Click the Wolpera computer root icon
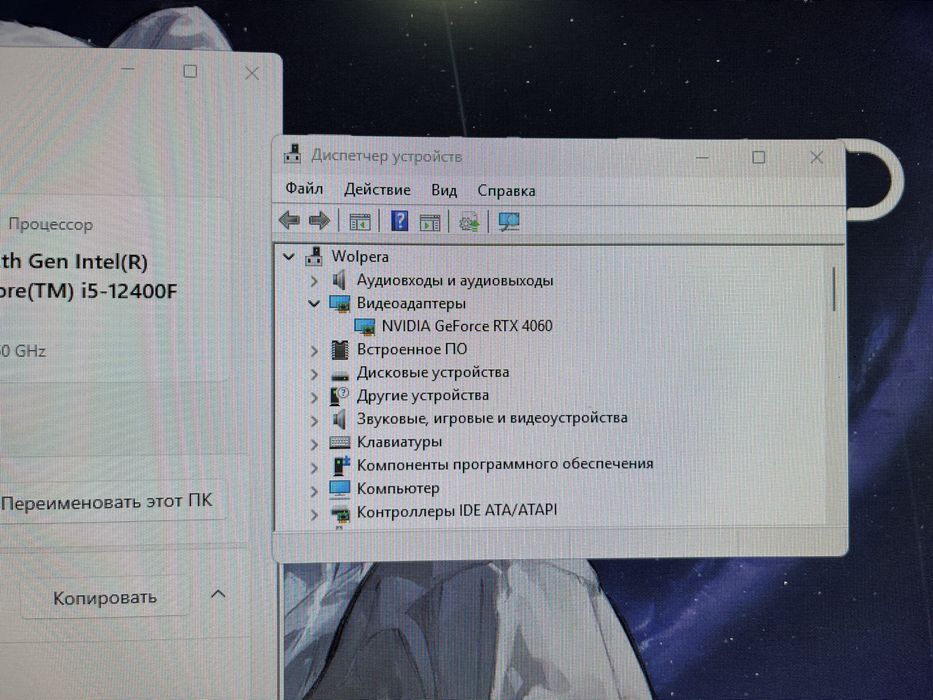933x700 pixels. click(x=314, y=257)
